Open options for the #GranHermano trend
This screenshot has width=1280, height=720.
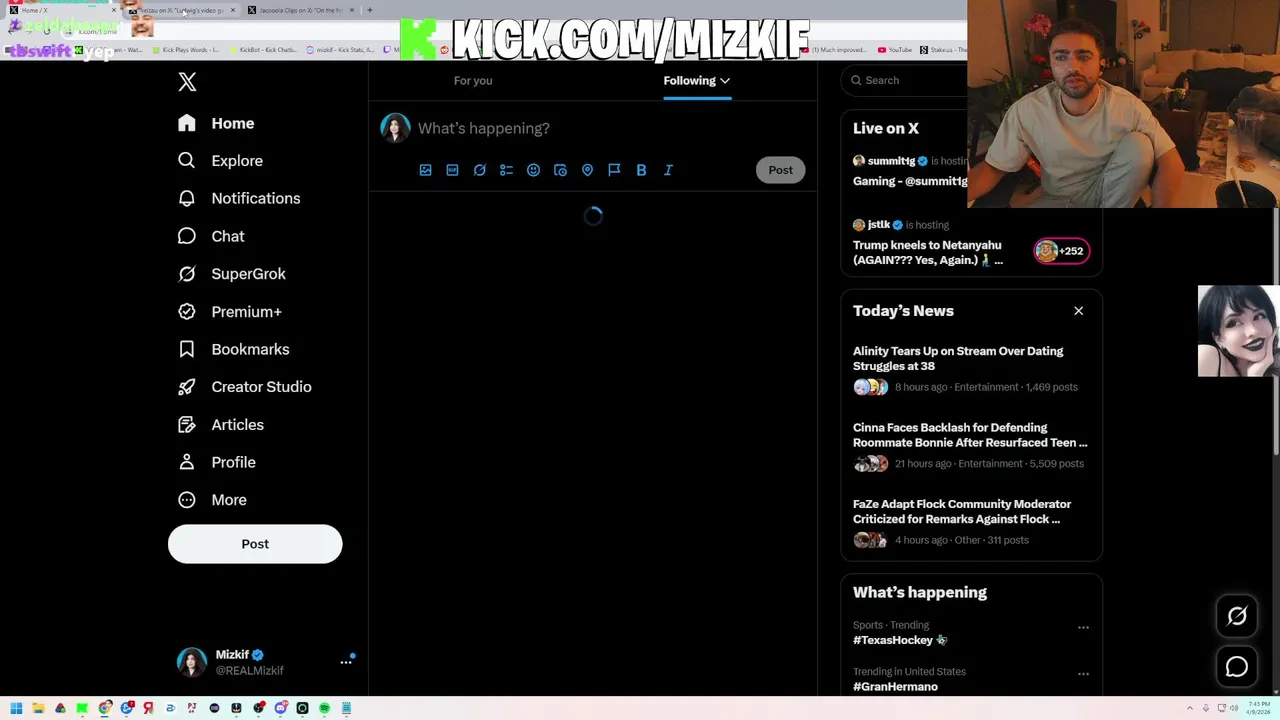(x=1083, y=674)
